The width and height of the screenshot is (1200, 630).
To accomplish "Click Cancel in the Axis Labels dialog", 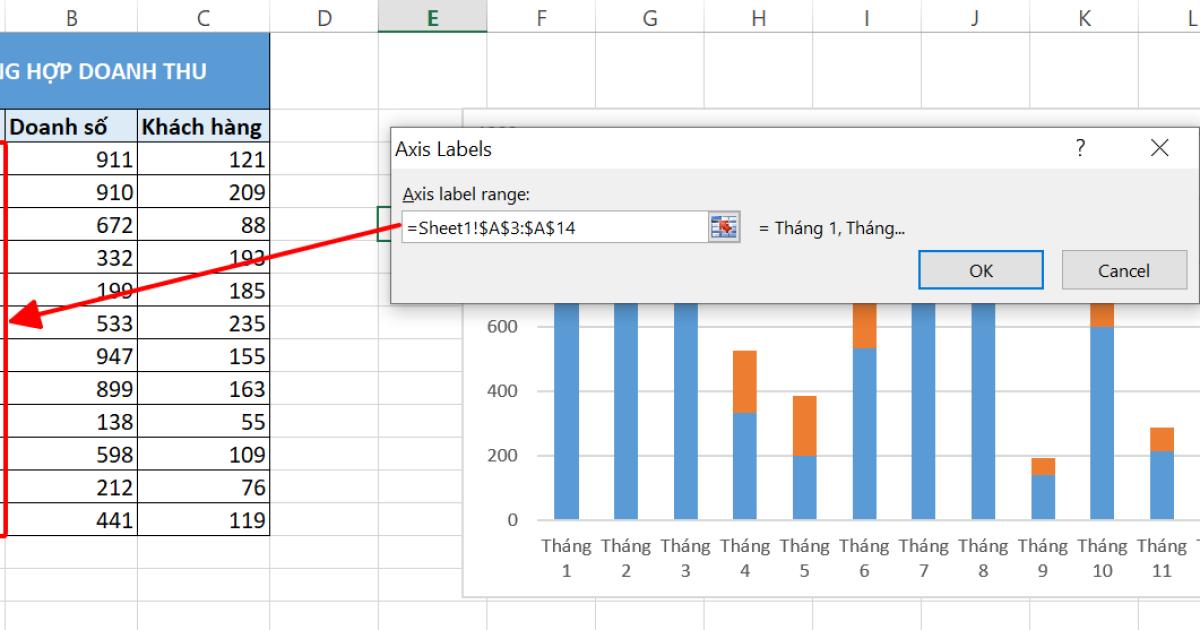I will click(1124, 270).
